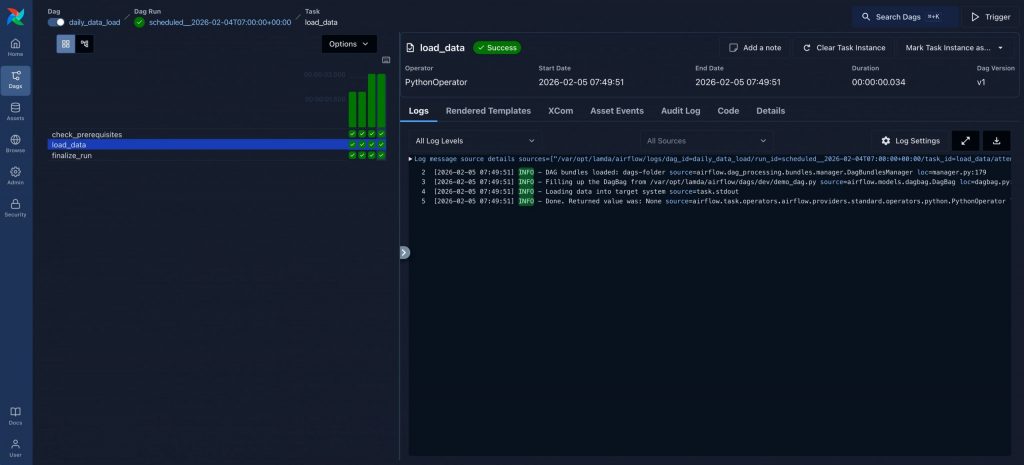Click the keyboard shortcuts icon above grid
This screenshot has height=465, width=1024.
(386, 60)
